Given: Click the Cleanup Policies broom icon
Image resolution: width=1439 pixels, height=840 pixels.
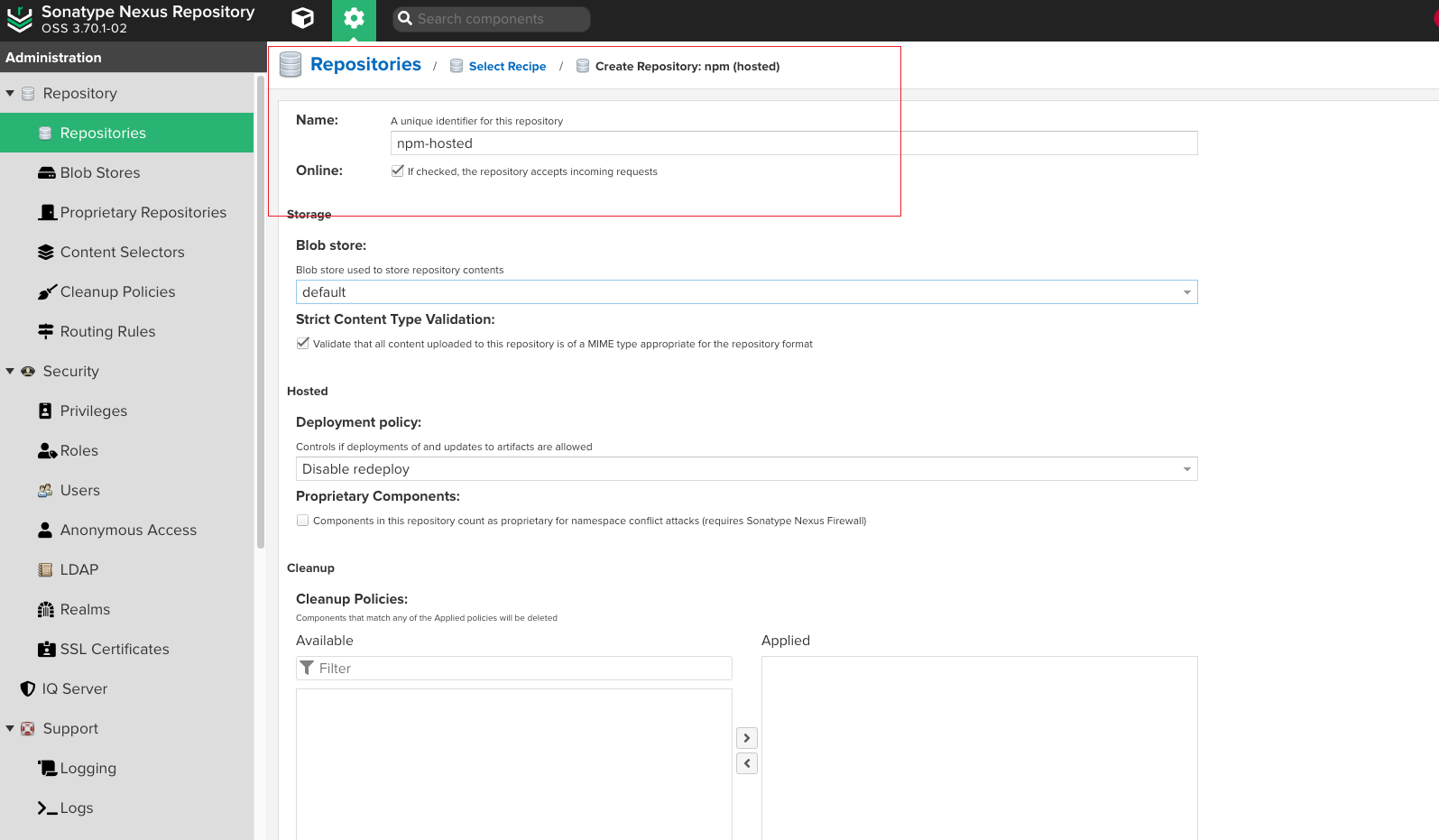Looking at the screenshot, I should click(47, 291).
